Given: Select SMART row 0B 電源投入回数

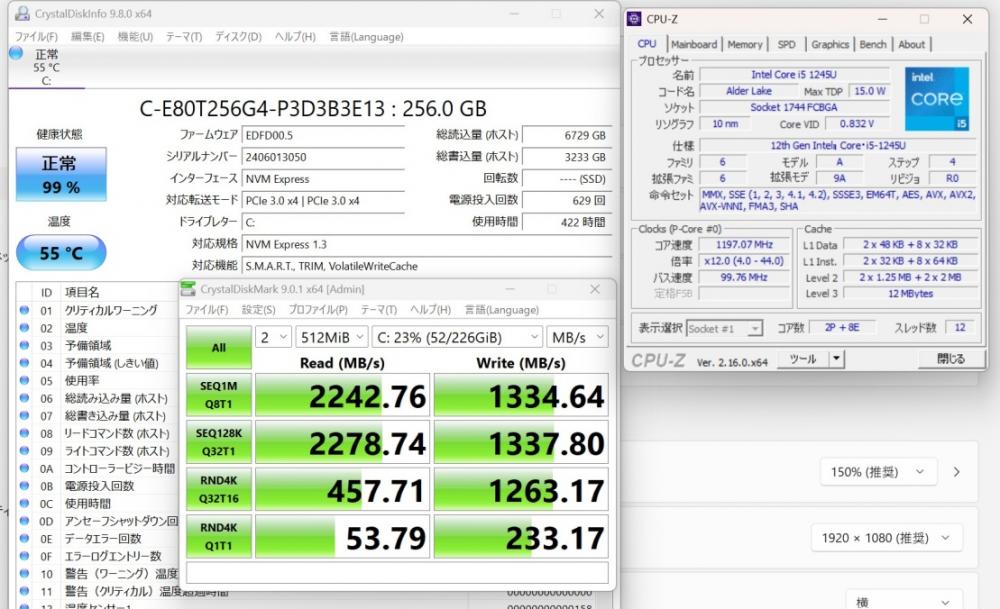Looking at the screenshot, I should point(98,486).
